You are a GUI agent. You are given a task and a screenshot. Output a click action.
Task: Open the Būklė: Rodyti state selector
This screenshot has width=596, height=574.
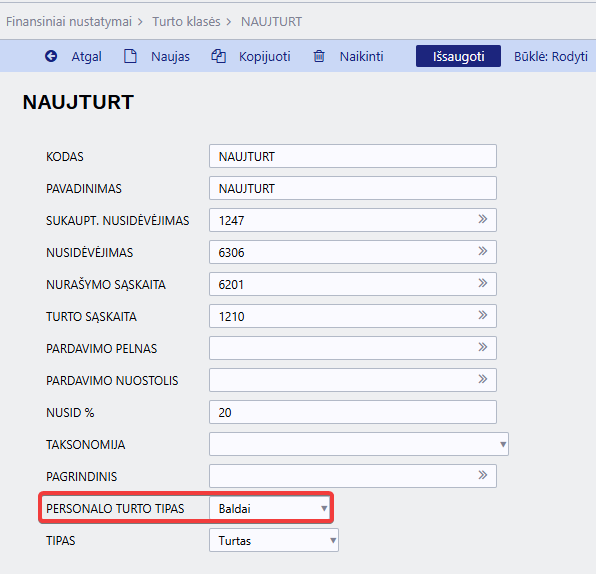(x=551, y=56)
